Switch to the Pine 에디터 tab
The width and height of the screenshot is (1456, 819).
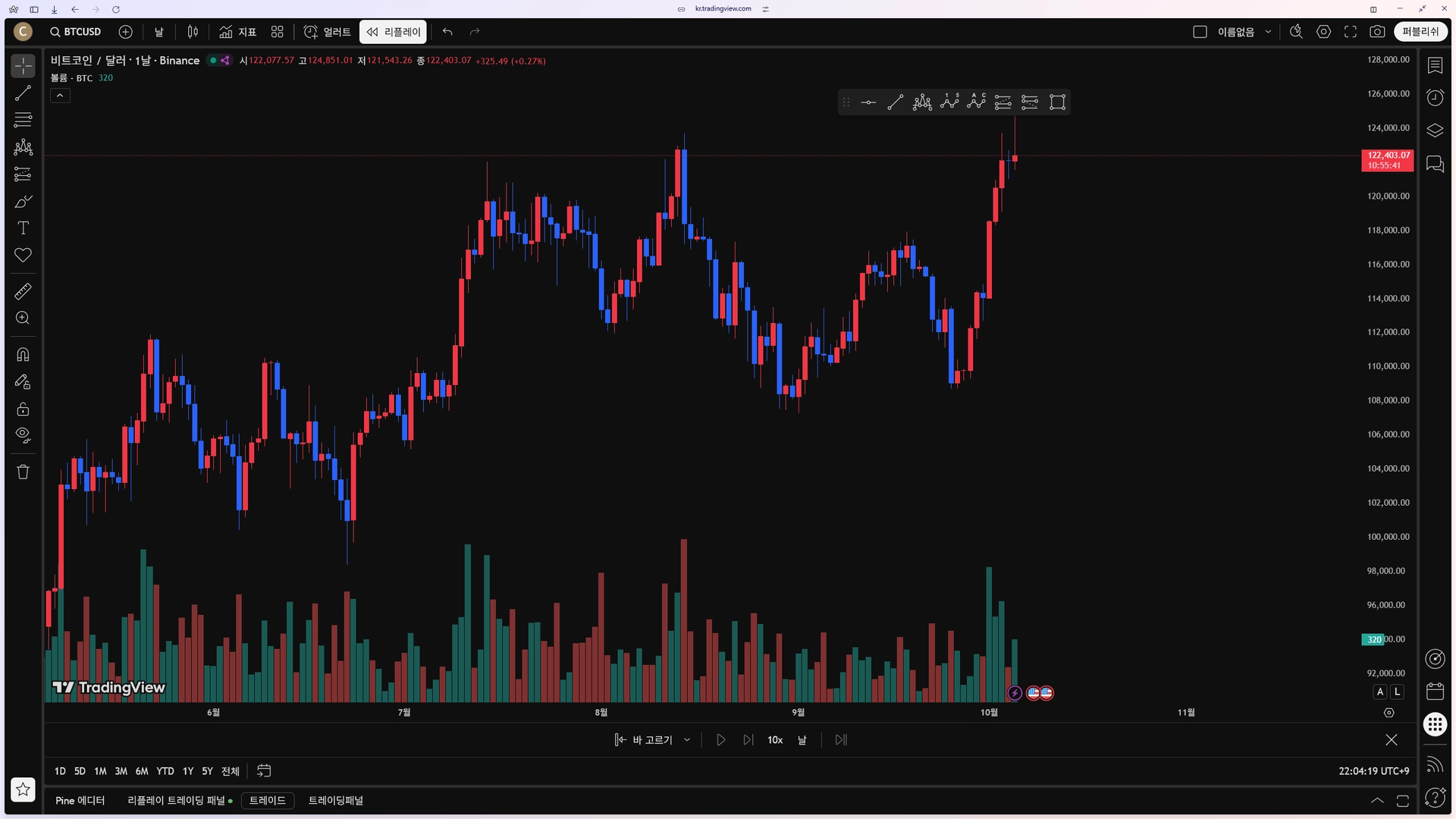(x=80, y=801)
